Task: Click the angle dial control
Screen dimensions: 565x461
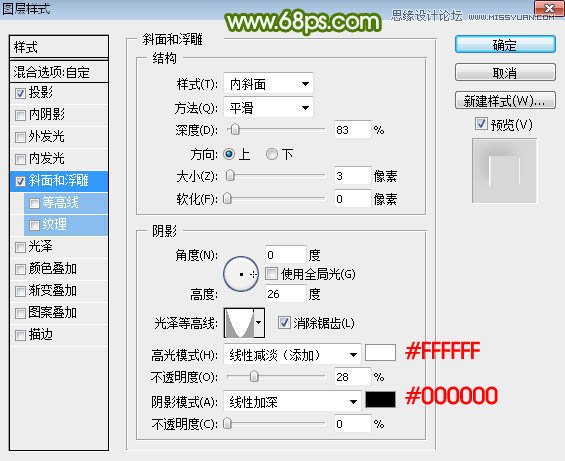Action: (x=241, y=274)
